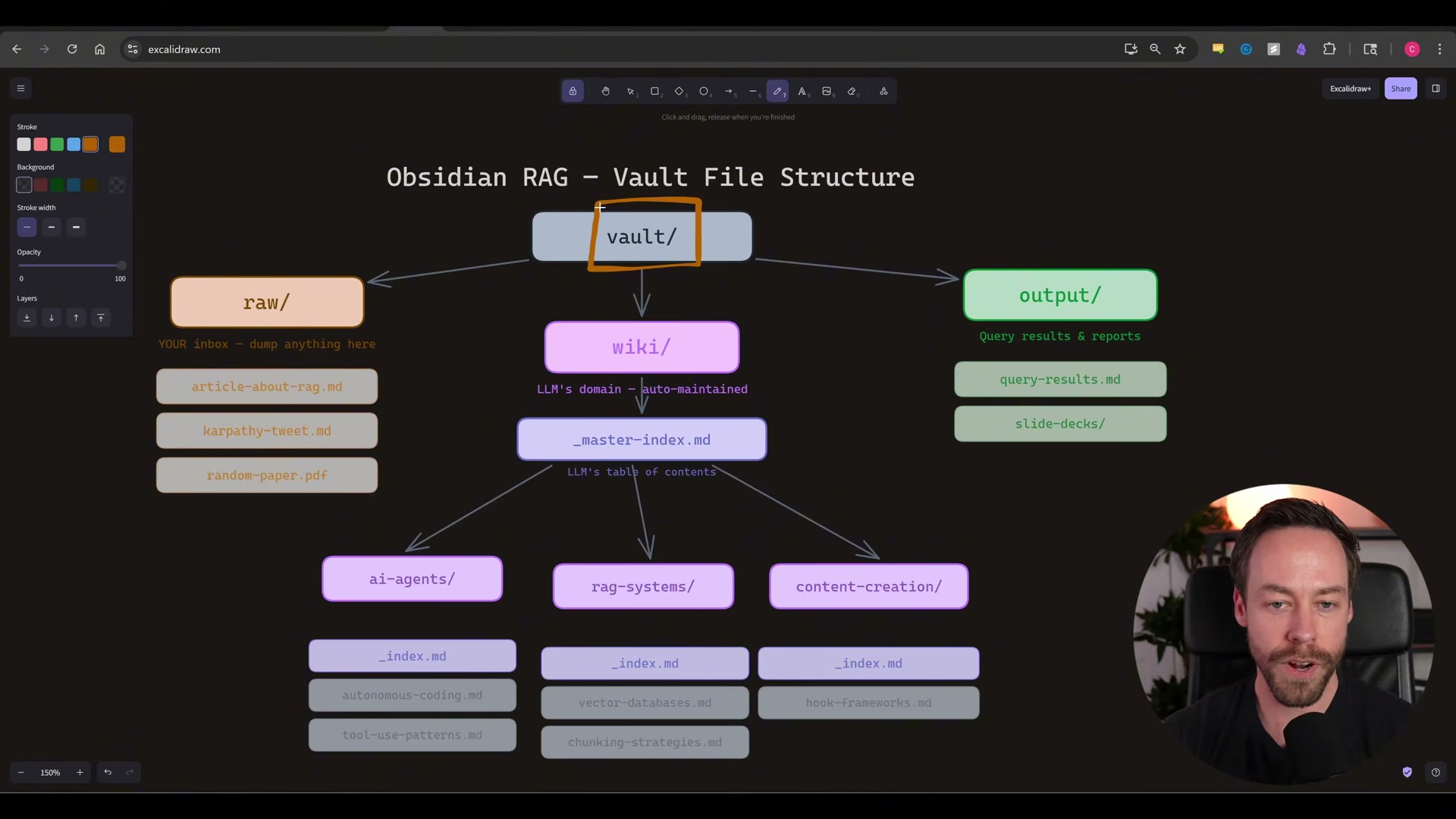1456x819 pixels.
Task: Select the Insert image tool
Action: pos(827,91)
